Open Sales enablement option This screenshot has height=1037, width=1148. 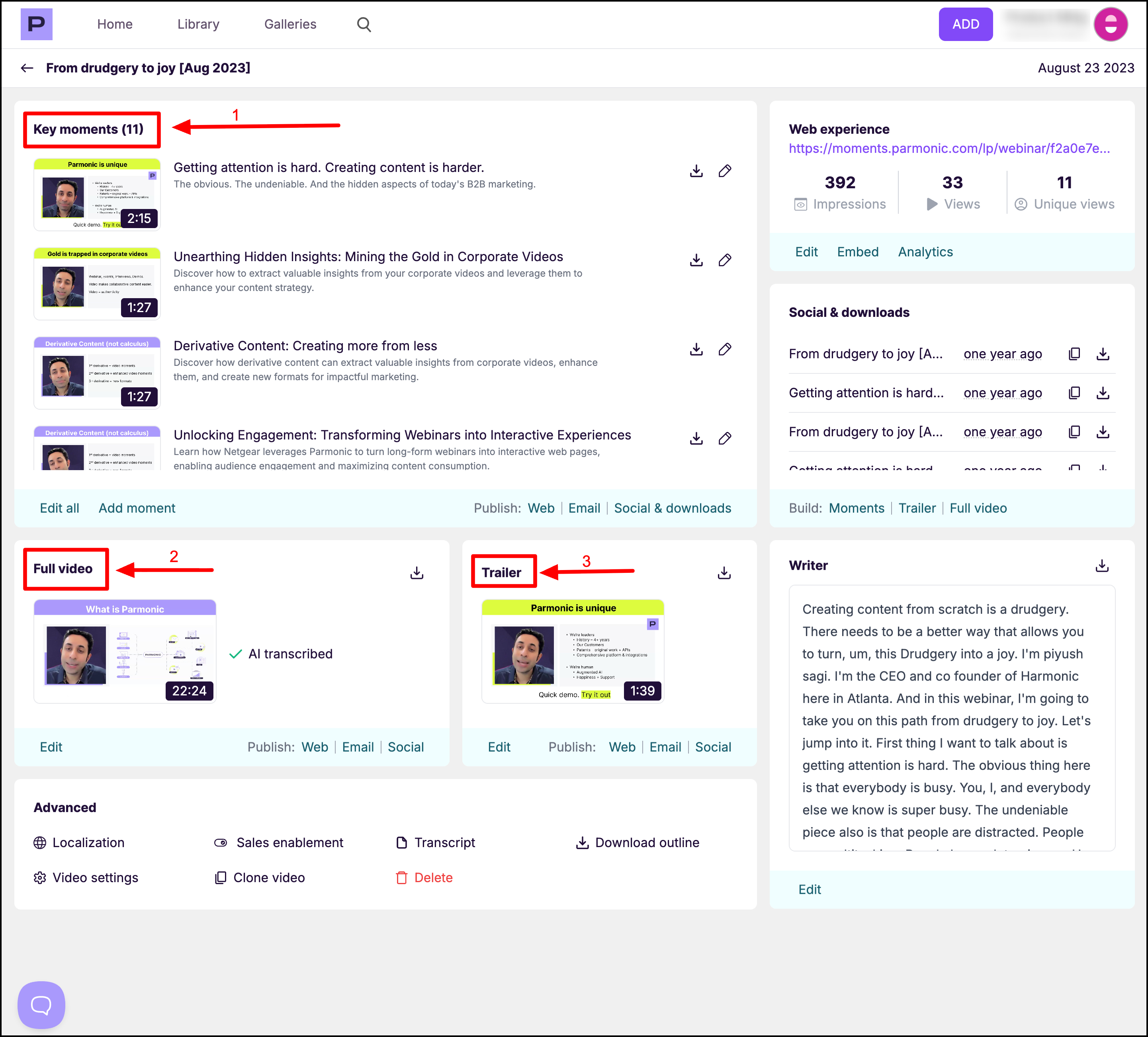pos(279,842)
